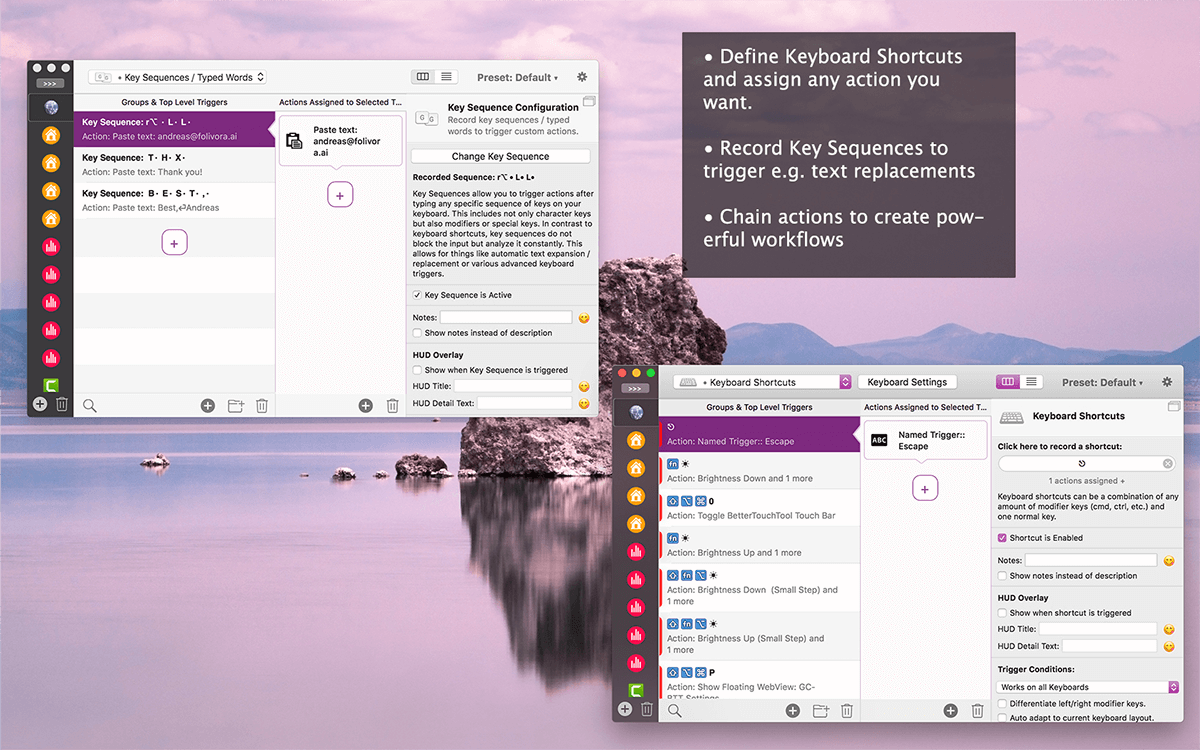Toggle the Shortcut is Enabled checkbox
1200x750 pixels.
(x=1002, y=537)
